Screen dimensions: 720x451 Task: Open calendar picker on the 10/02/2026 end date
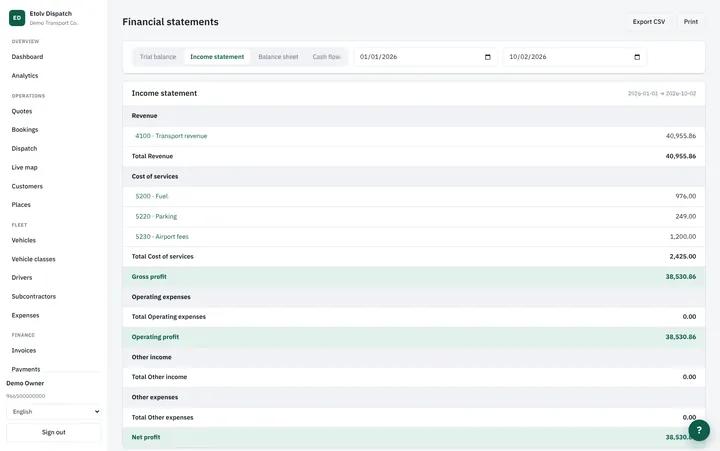click(x=637, y=57)
